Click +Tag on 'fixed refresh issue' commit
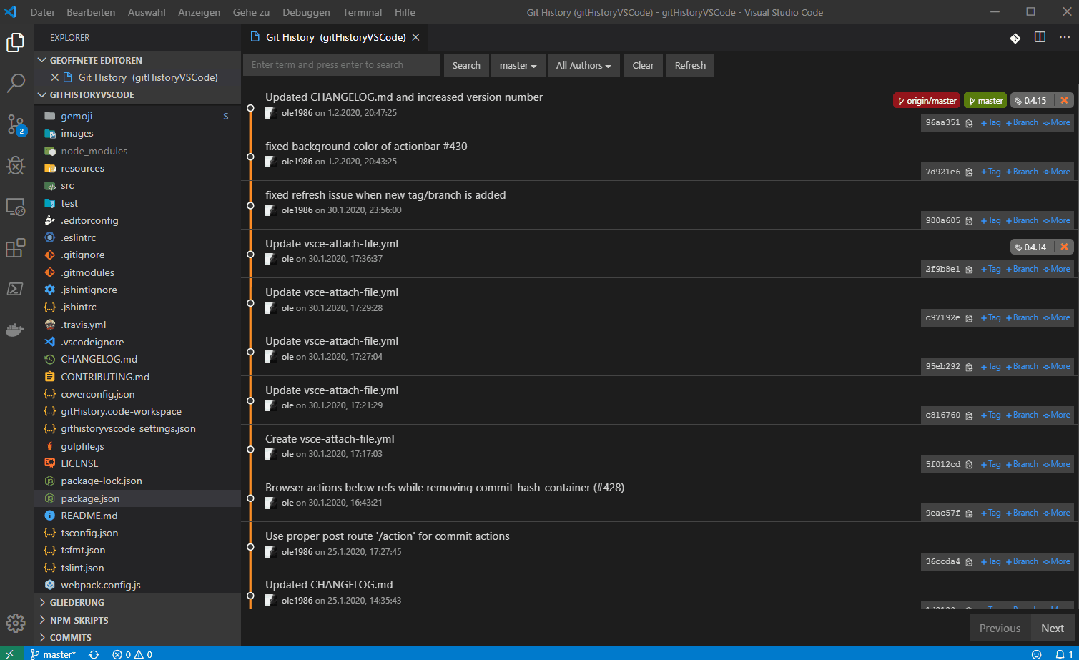Screen dimensions: 1079x660 pos(990,220)
